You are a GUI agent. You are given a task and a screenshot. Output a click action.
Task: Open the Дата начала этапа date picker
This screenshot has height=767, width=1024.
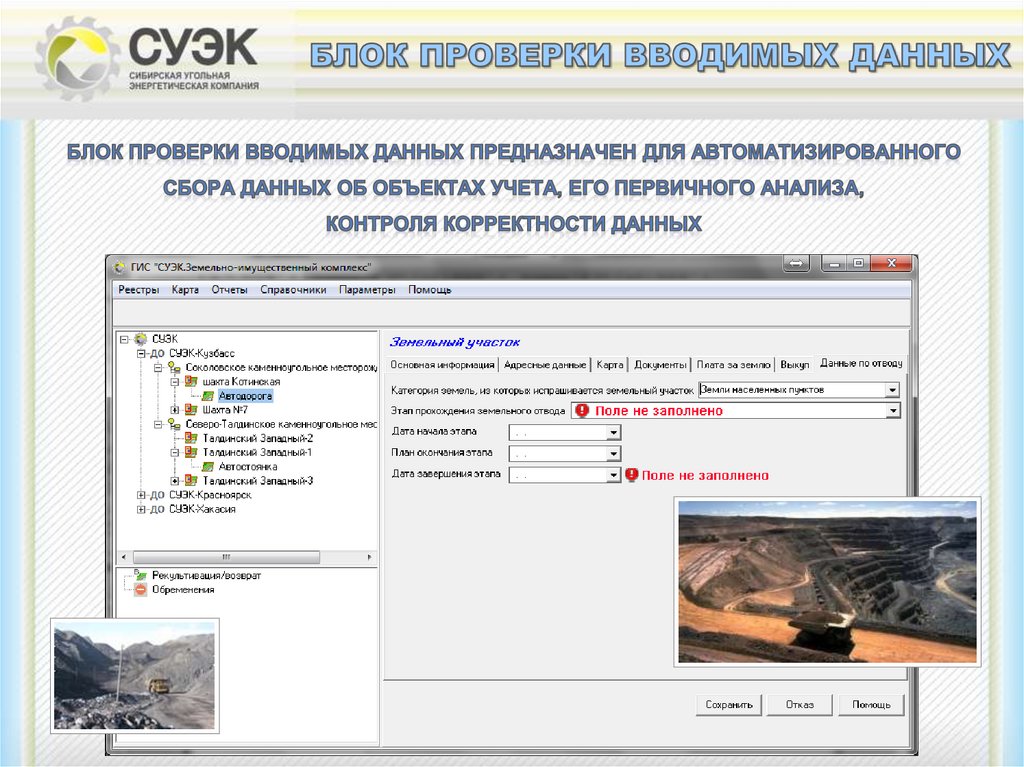point(613,432)
